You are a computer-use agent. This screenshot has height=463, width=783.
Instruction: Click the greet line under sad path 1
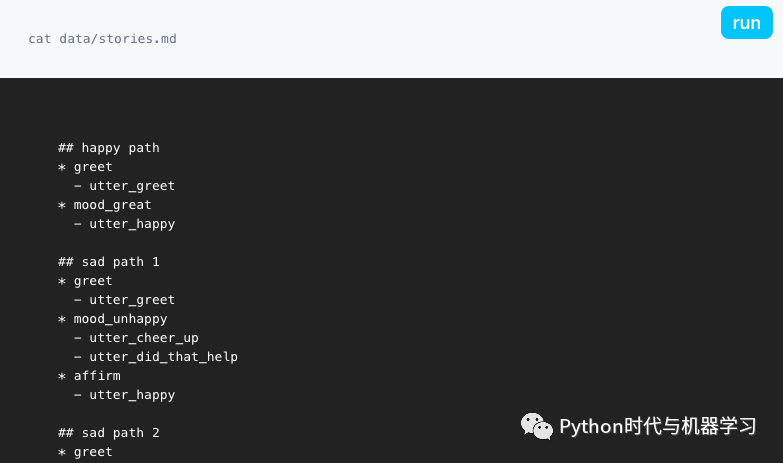click(92, 281)
